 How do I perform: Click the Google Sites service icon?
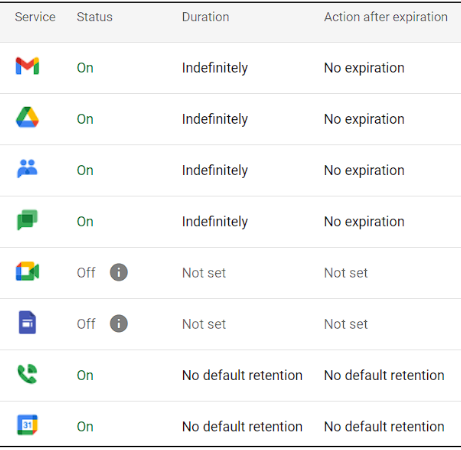(27, 322)
